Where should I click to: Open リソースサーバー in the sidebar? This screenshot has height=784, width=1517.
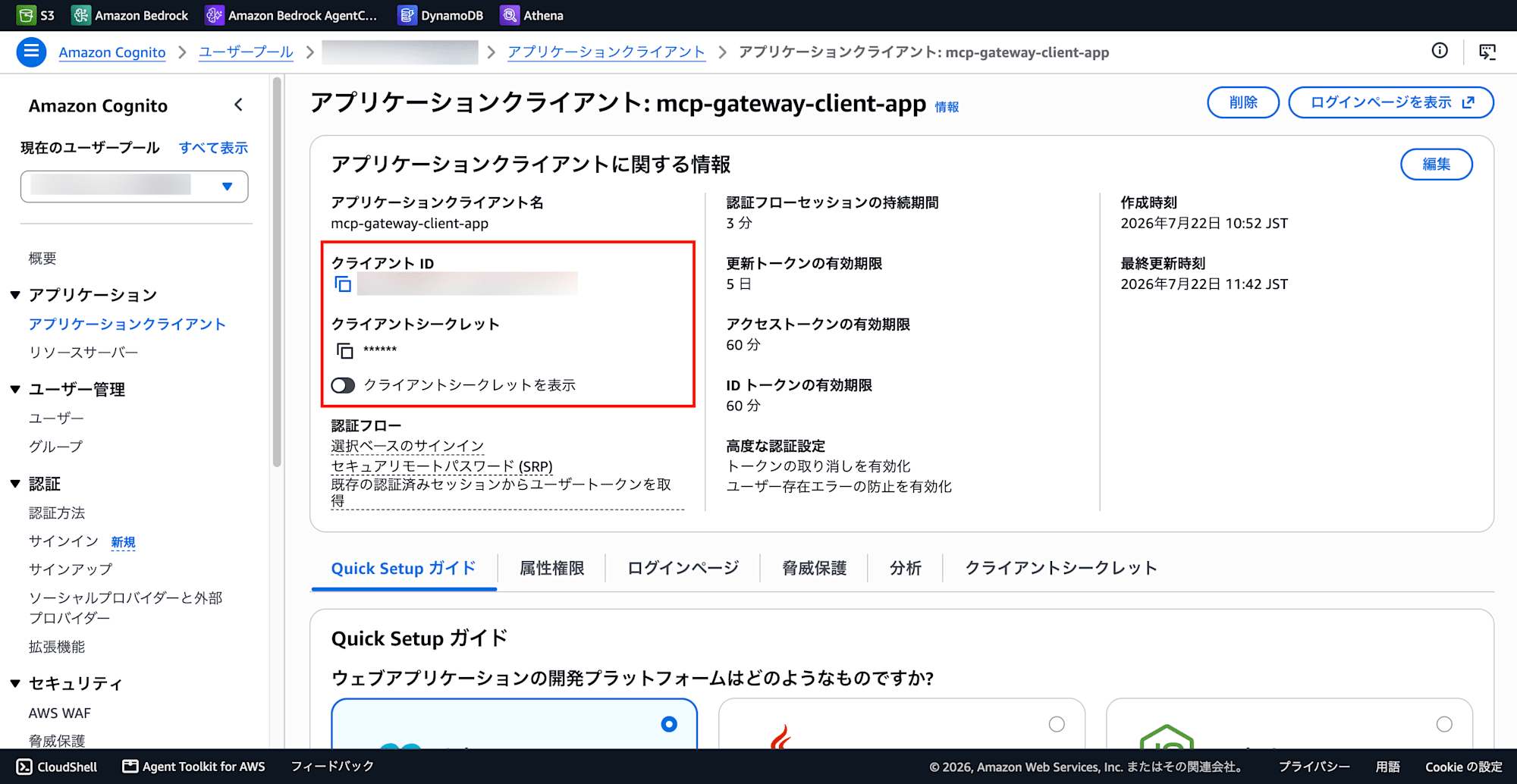(x=83, y=353)
